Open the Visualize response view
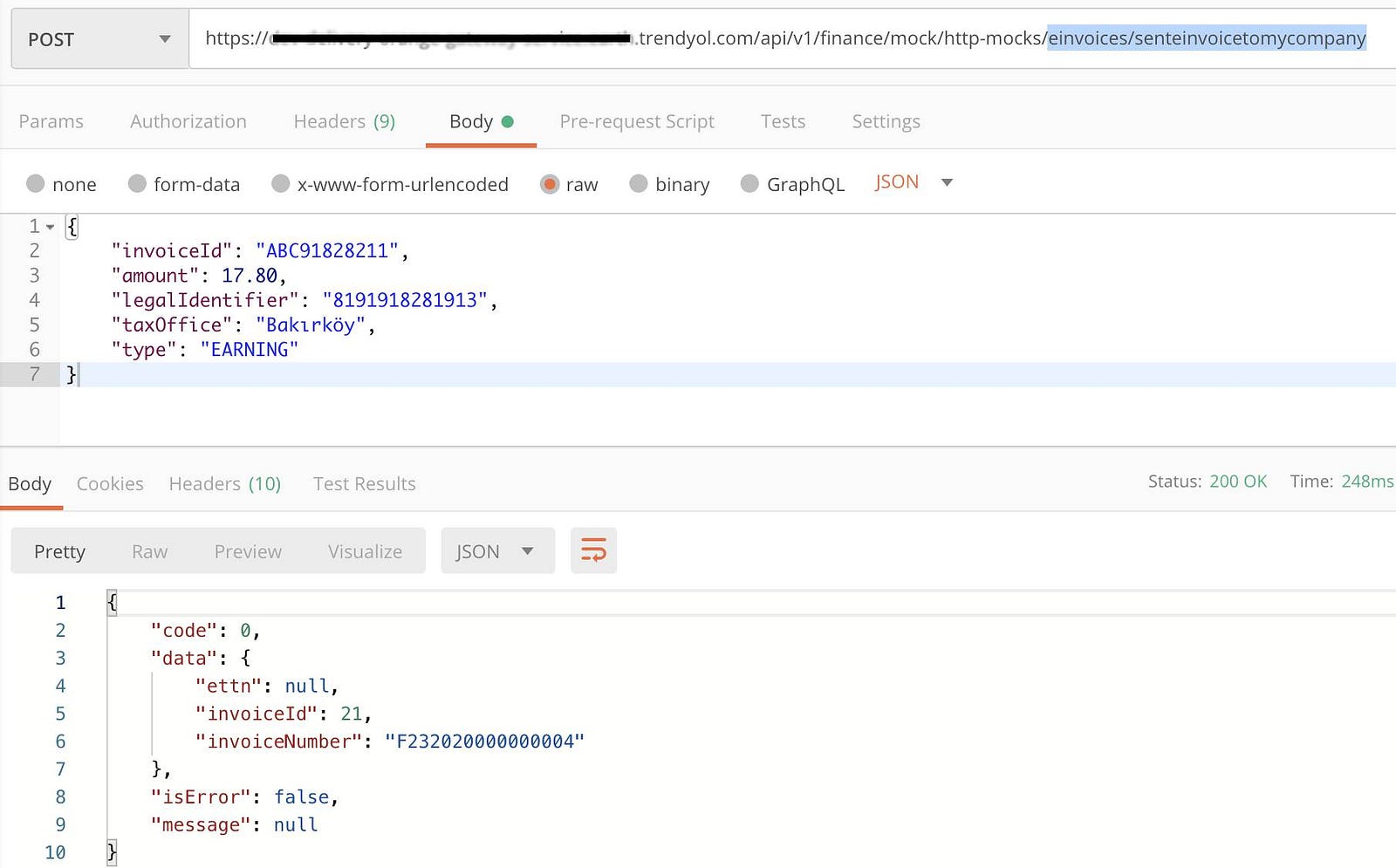1396x868 pixels. [x=365, y=551]
